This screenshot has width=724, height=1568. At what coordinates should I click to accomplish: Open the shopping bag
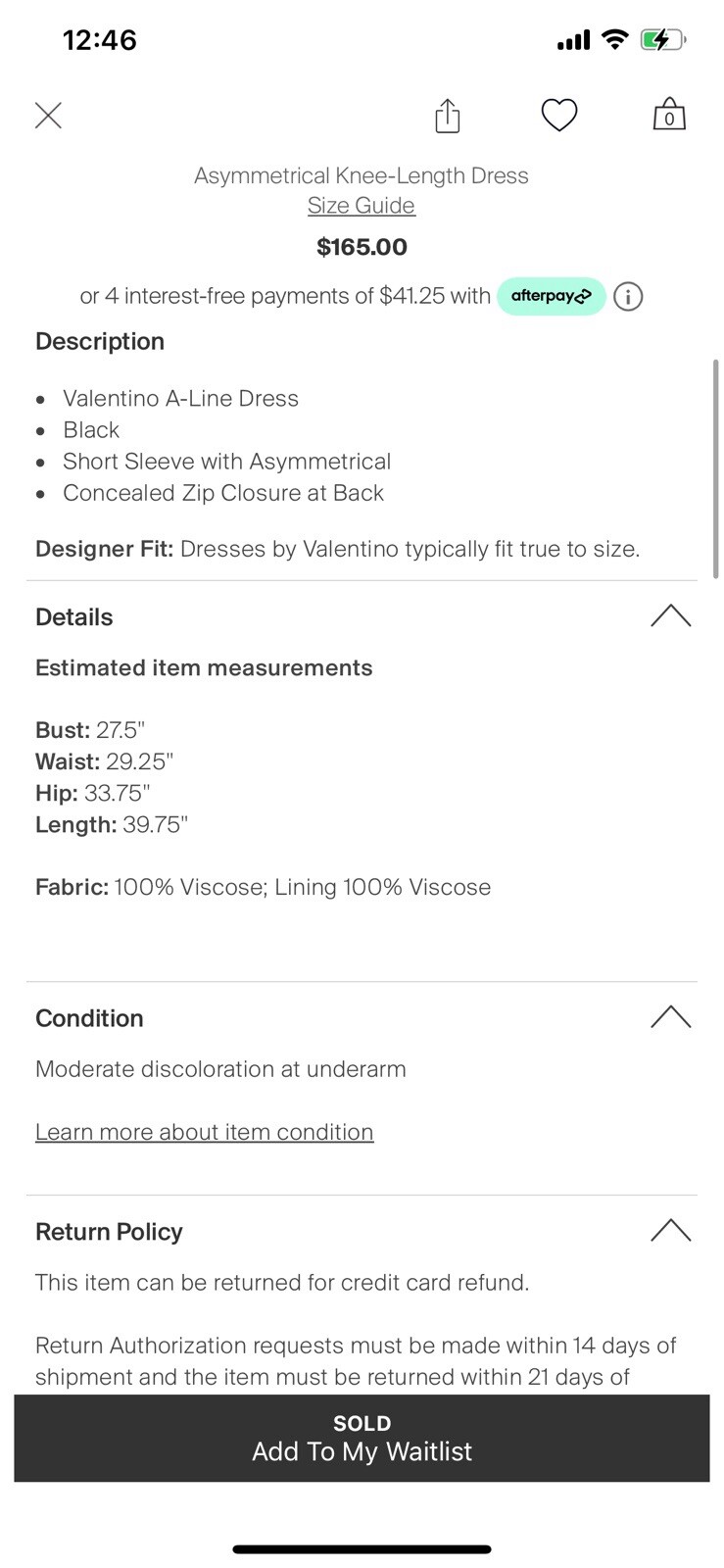[x=667, y=115]
